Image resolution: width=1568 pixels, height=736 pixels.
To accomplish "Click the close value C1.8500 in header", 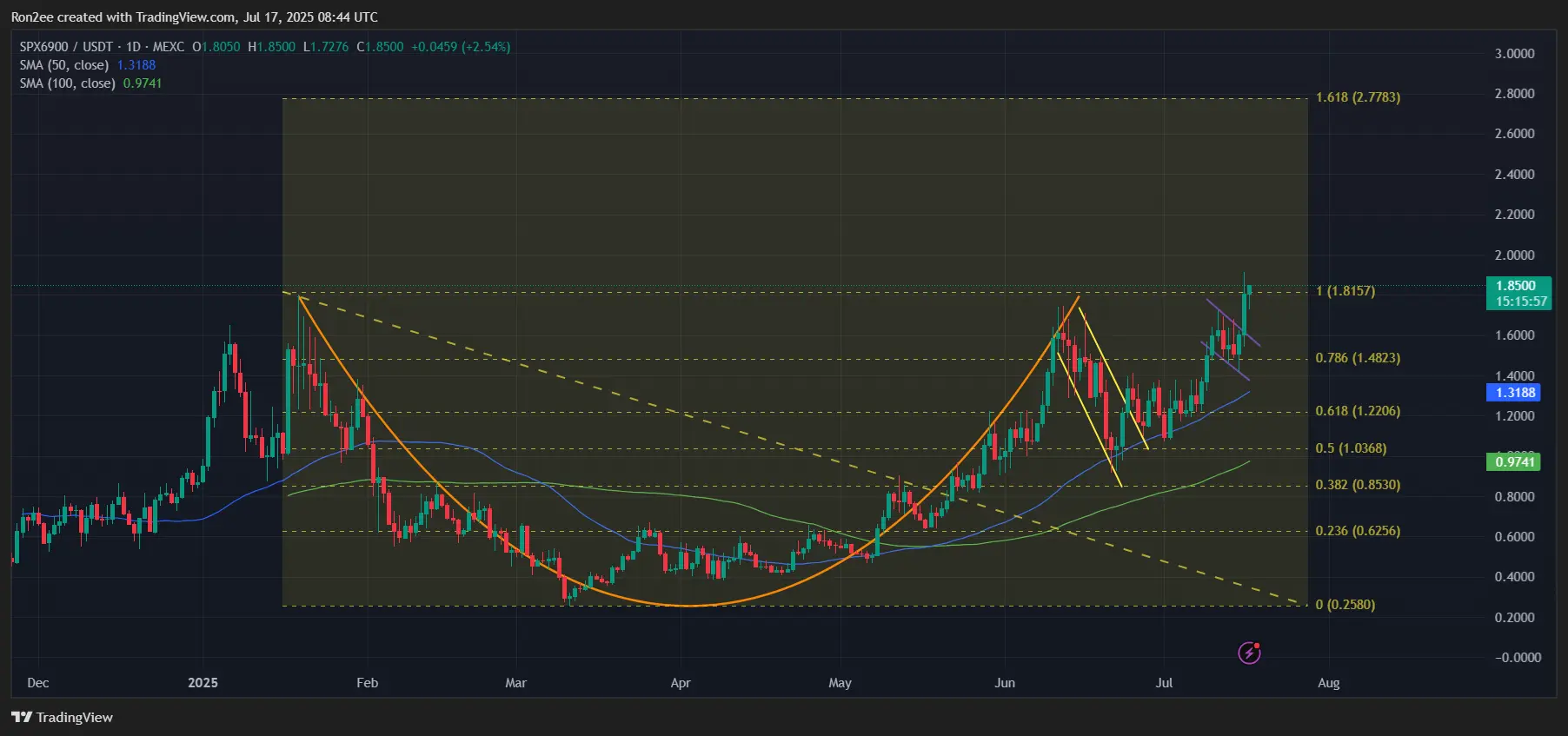I will click(x=380, y=47).
